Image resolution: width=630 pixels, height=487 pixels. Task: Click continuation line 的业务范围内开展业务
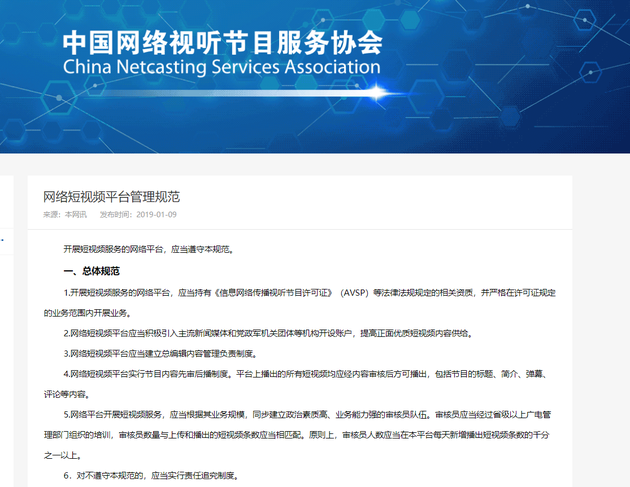tap(88, 313)
